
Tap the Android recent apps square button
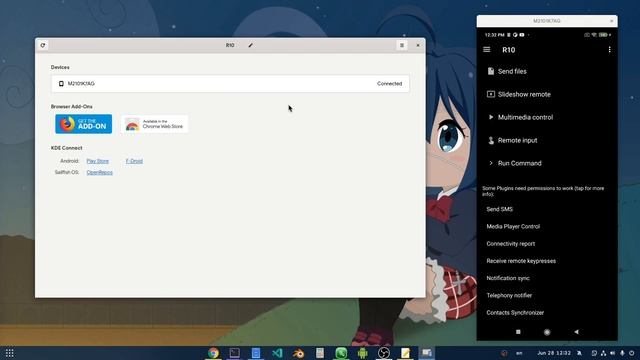click(x=518, y=332)
